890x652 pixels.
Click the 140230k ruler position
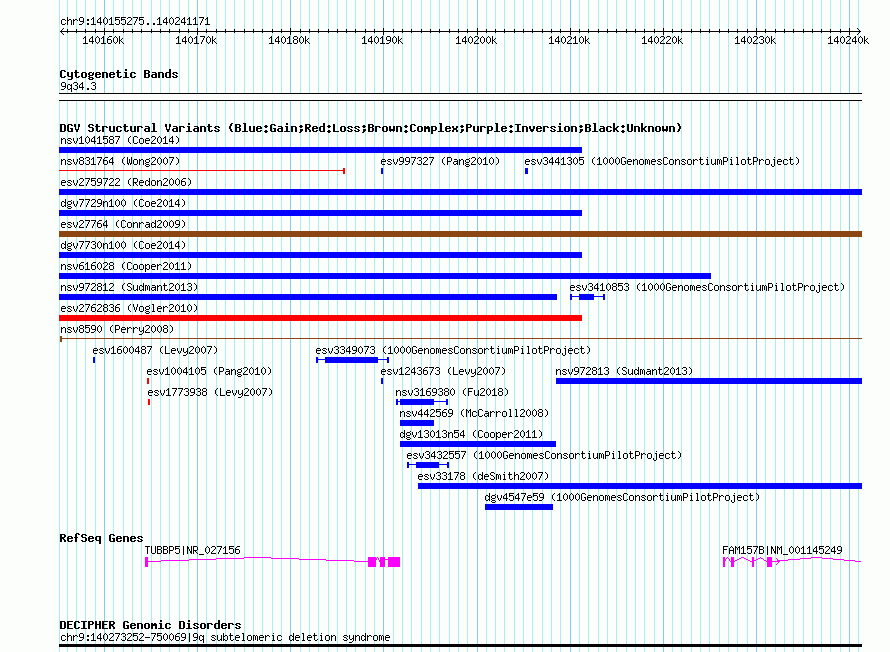pos(755,40)
